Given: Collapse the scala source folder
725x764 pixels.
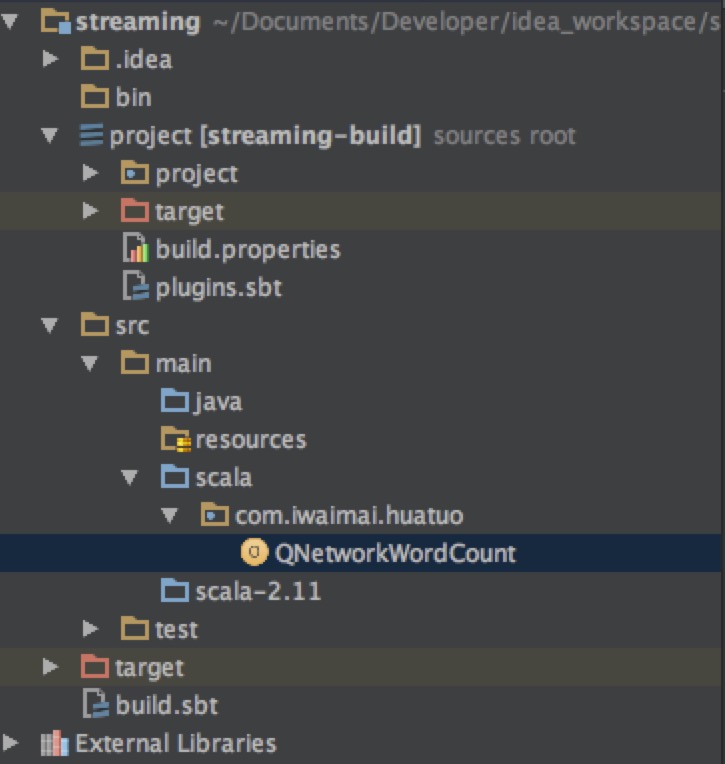Looking at the screenshot, I should (x=130, y=477).
